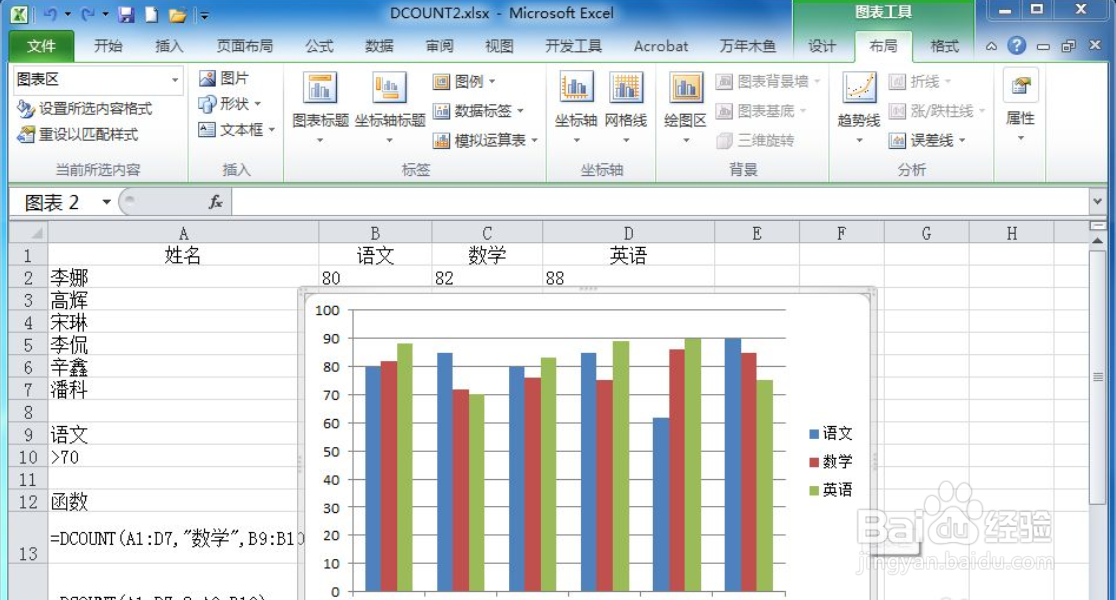Click the legend entry 英语 color marker
Viewport: 1116px width, 600px height.
[814, 490]
